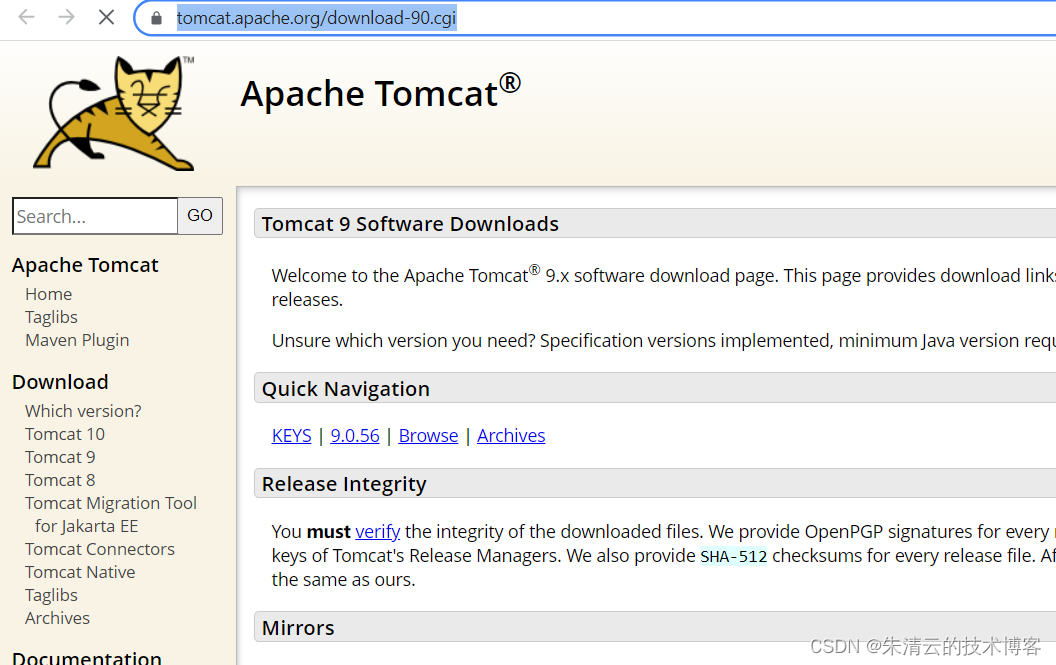Click the padlock site security icon

point(156,18)
